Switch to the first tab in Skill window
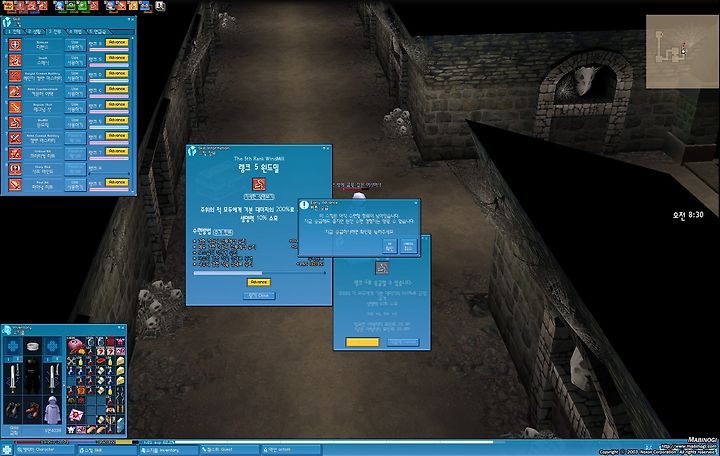Image resolution: width=720 pixels, height=456 pixels. click(14, 32)
